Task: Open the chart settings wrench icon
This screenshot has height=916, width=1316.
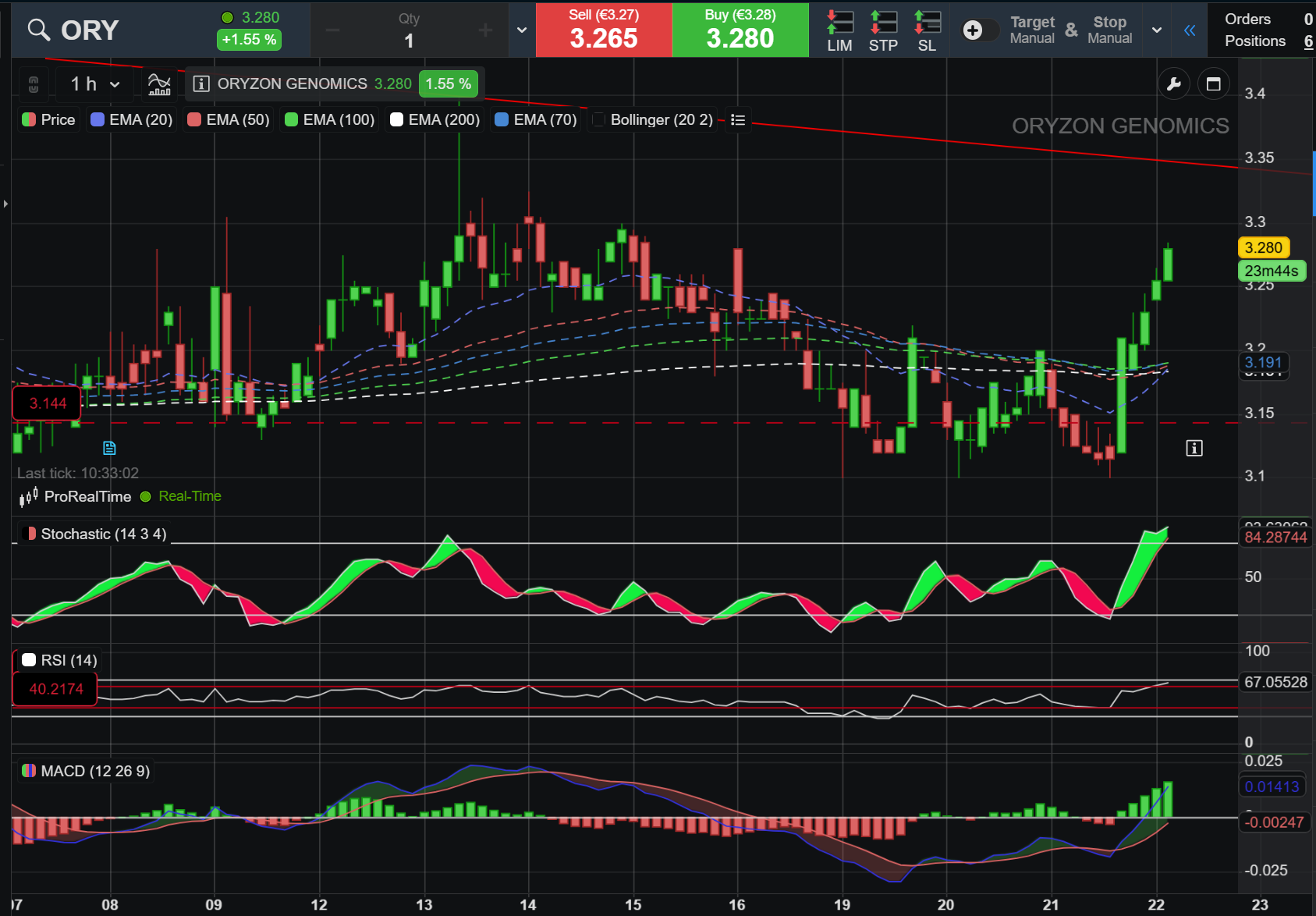Action: [x=1173, y=83]
